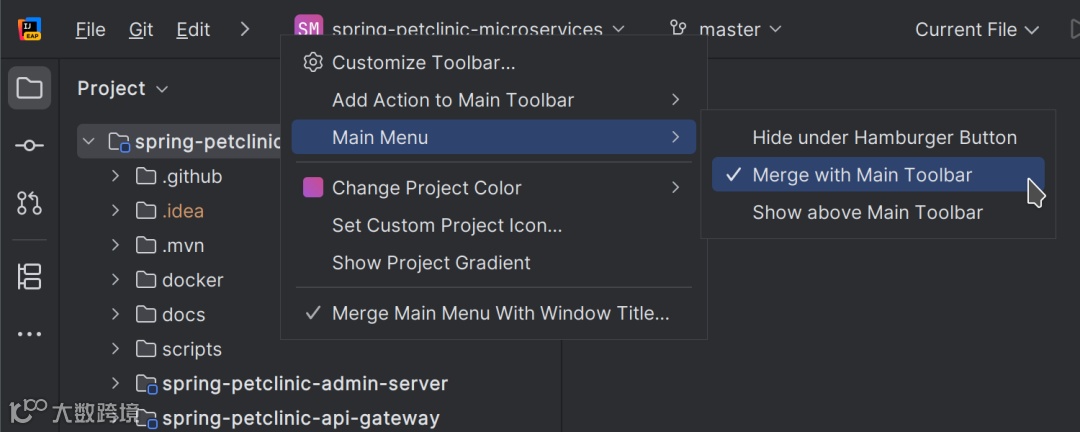The height and width of the screenshot is (432, 1080).
Task: Toggle Merge Main Menu With Window Title
Action: 500,313
